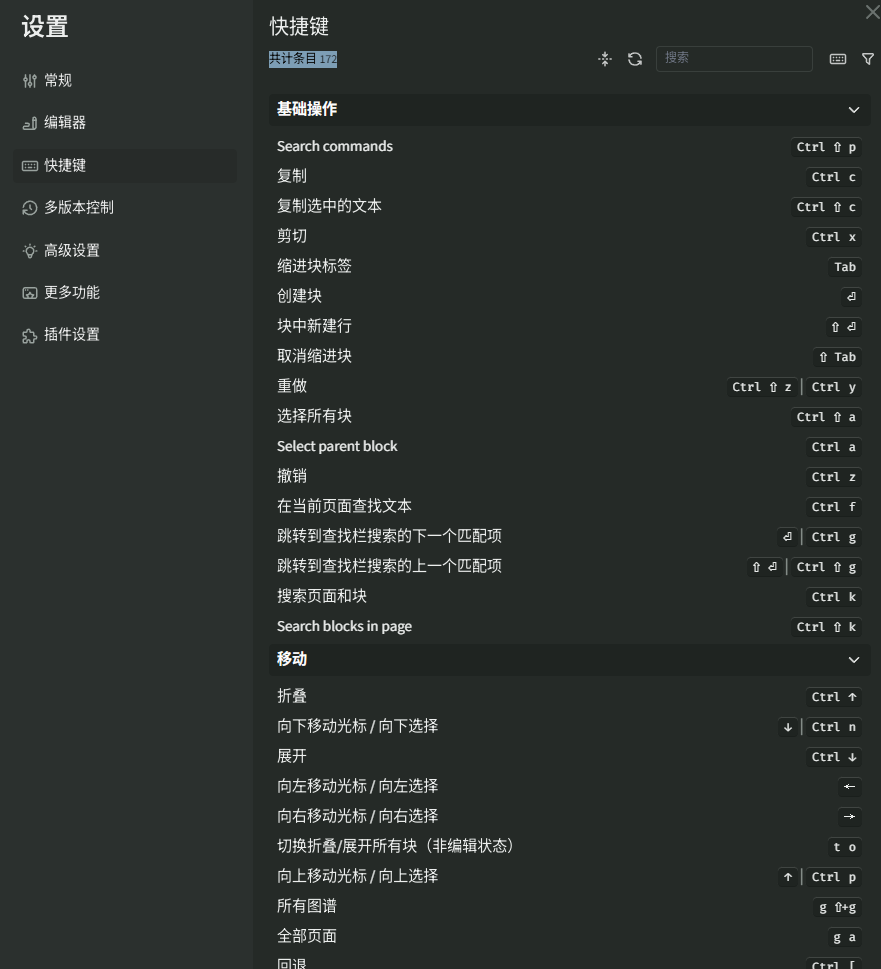
Task: Click the collapse-all arrows icon above shortcut list
Action: coord(605,59)
